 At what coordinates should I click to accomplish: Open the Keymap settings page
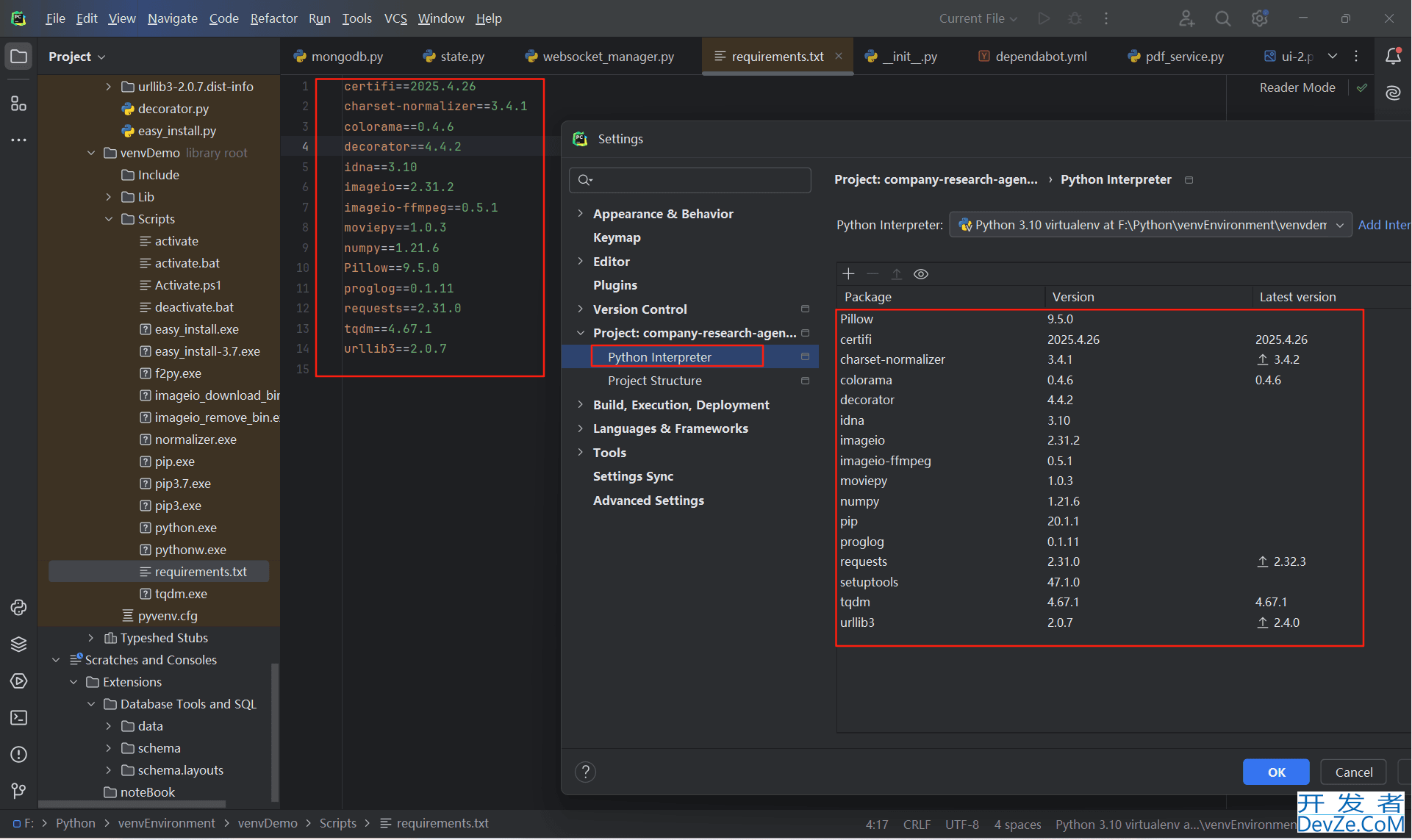tap(617, 237)
